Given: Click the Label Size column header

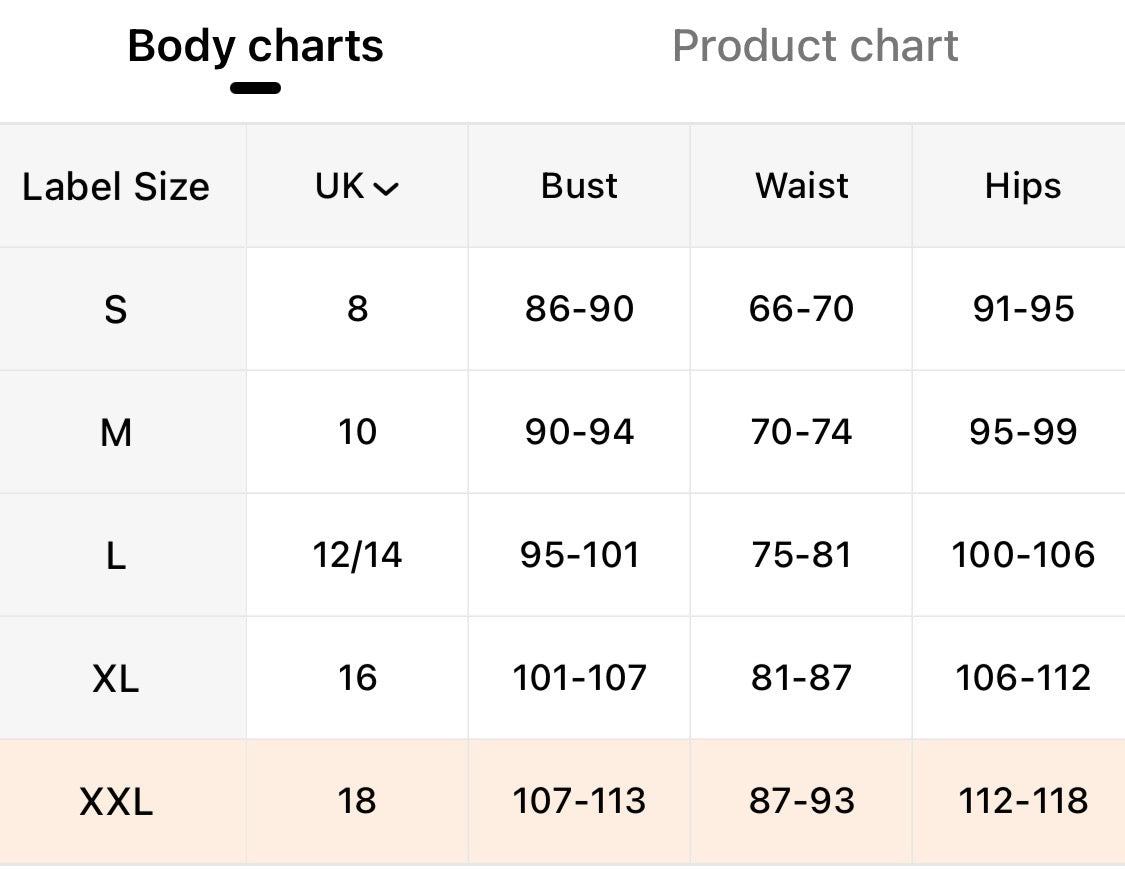Looking at the screenshot, I should click(116, 187).
